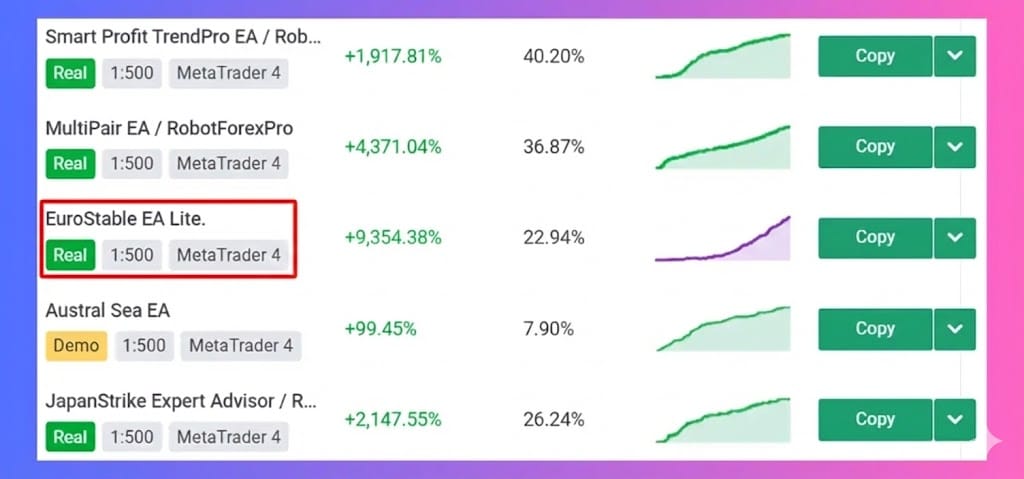
Task: Copy the Smart Profit TrendPro EA strategy
Action: [874, 57]
